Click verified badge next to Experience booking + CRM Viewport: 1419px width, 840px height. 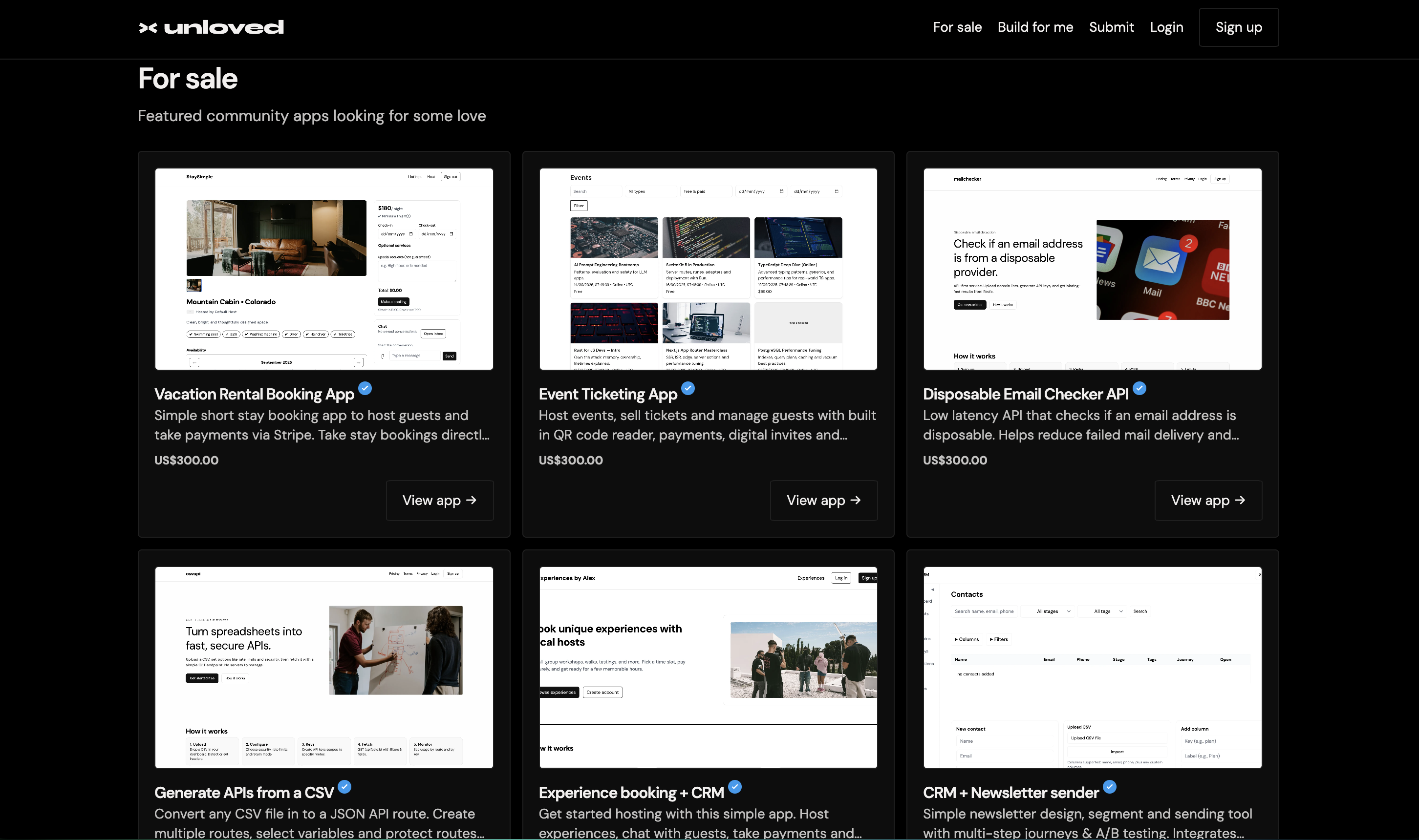point(735,787)
